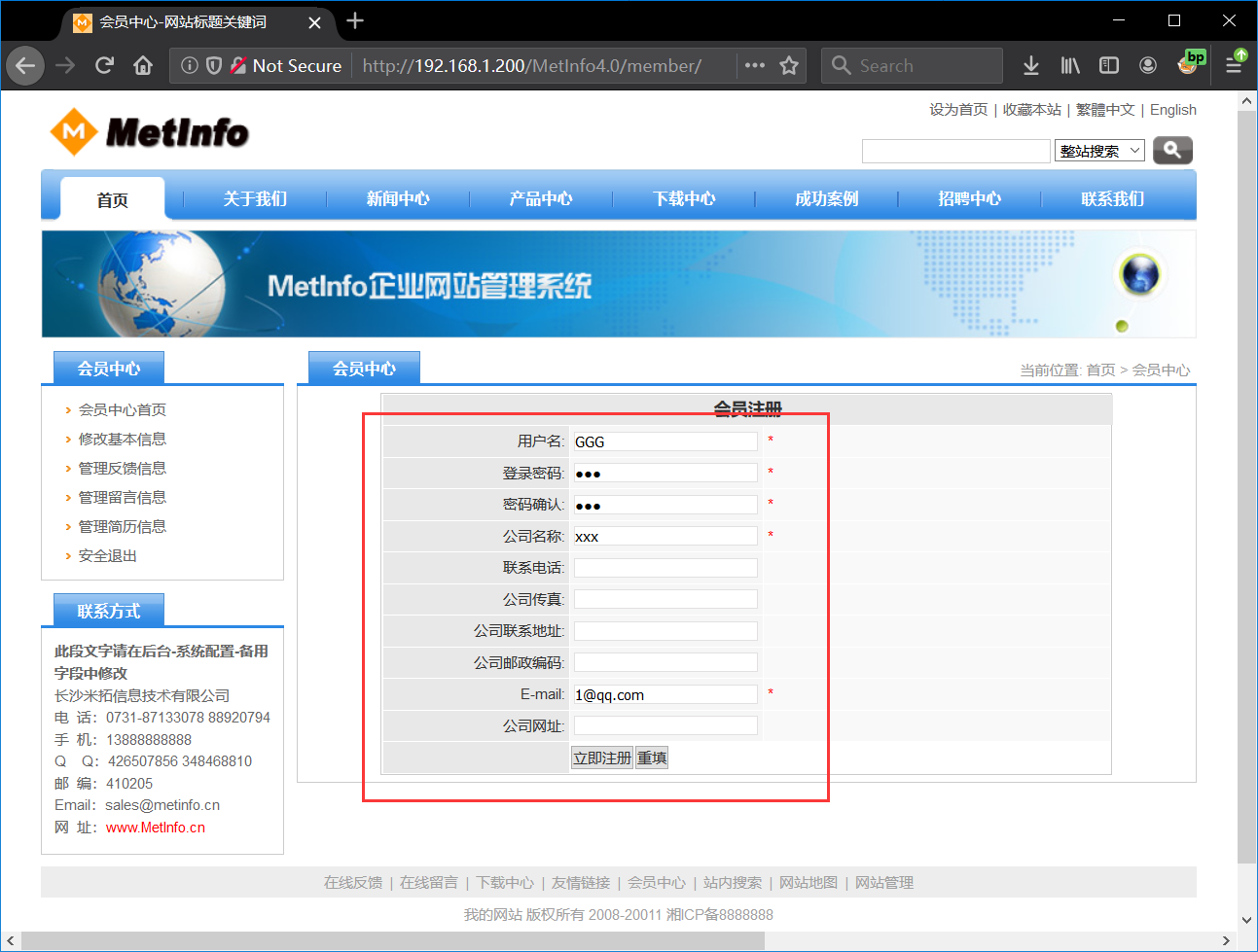The height and width of the screenshot is (952, 1258).
Task: Open the 整站搜索 dropdown
Action: point(1099,151)
